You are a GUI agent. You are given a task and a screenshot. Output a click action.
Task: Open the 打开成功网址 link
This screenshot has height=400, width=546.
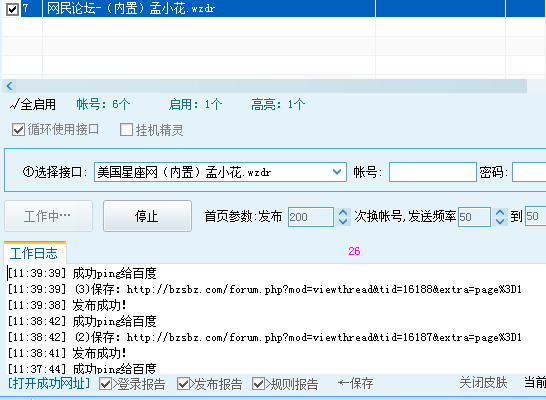[49, 384]
